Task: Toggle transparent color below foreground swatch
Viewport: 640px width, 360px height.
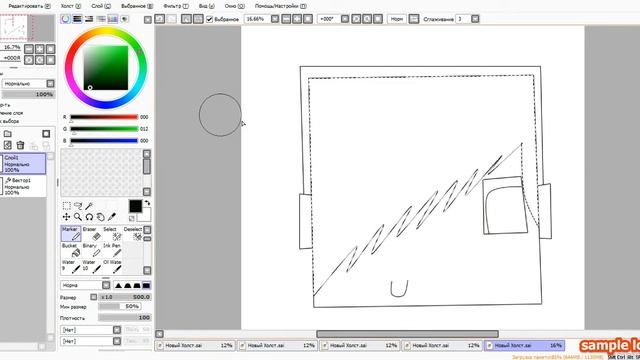Action: [x=131, y=218]
